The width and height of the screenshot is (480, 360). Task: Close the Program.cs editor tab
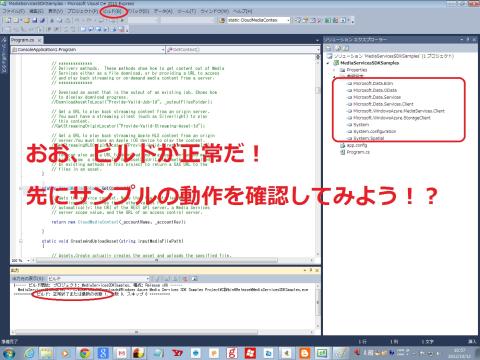coord(39,40)
